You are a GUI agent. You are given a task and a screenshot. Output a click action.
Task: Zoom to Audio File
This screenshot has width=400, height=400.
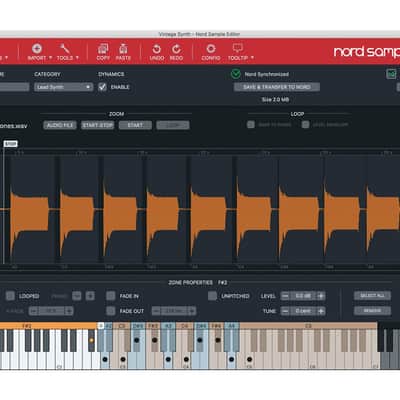60,125
